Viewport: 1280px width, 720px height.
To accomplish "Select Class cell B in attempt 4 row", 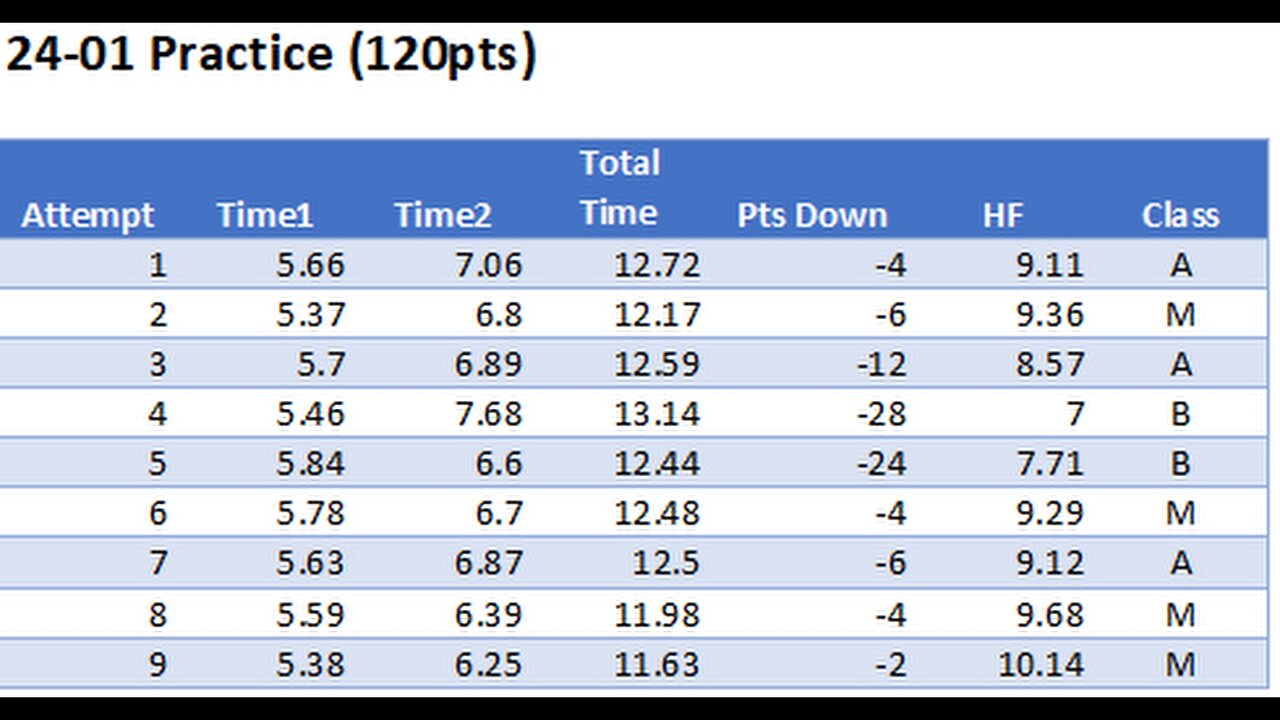I will (x=1180, y=414).
